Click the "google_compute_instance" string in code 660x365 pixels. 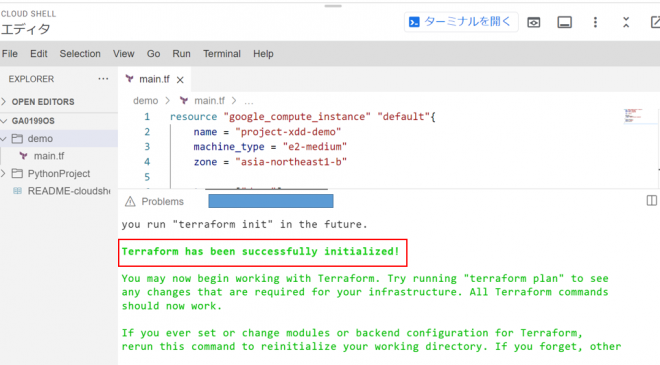[x=297, y=117]
